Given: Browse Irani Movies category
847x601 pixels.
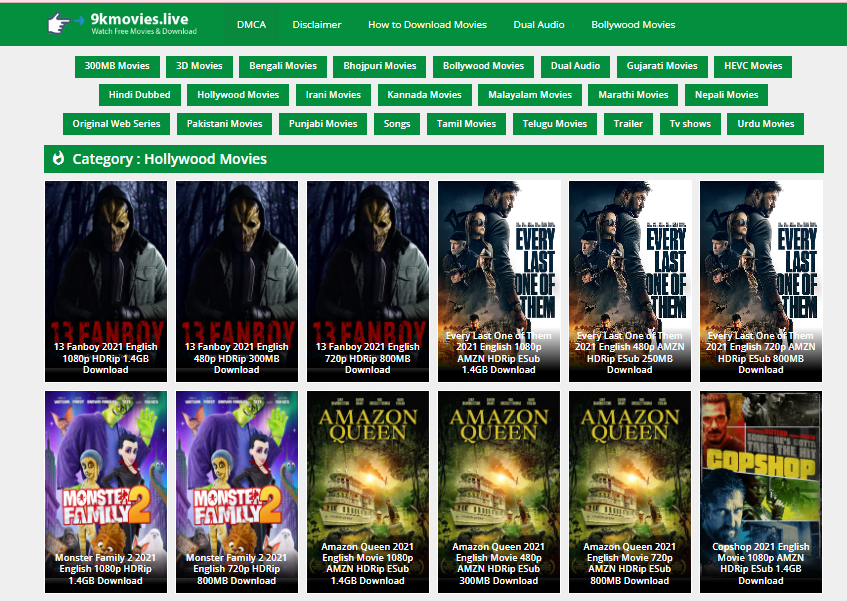Looking at the screenshot, I should pyautogui.click(x=333, y=95).
